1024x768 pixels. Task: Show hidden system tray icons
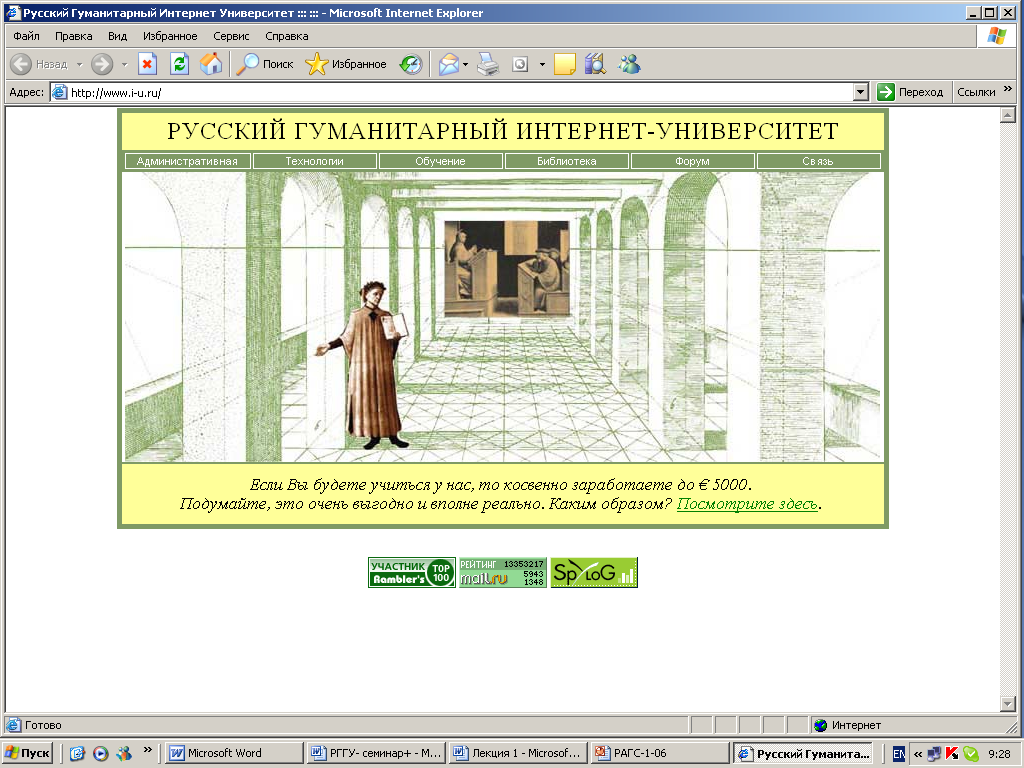[x=918, y=754]
